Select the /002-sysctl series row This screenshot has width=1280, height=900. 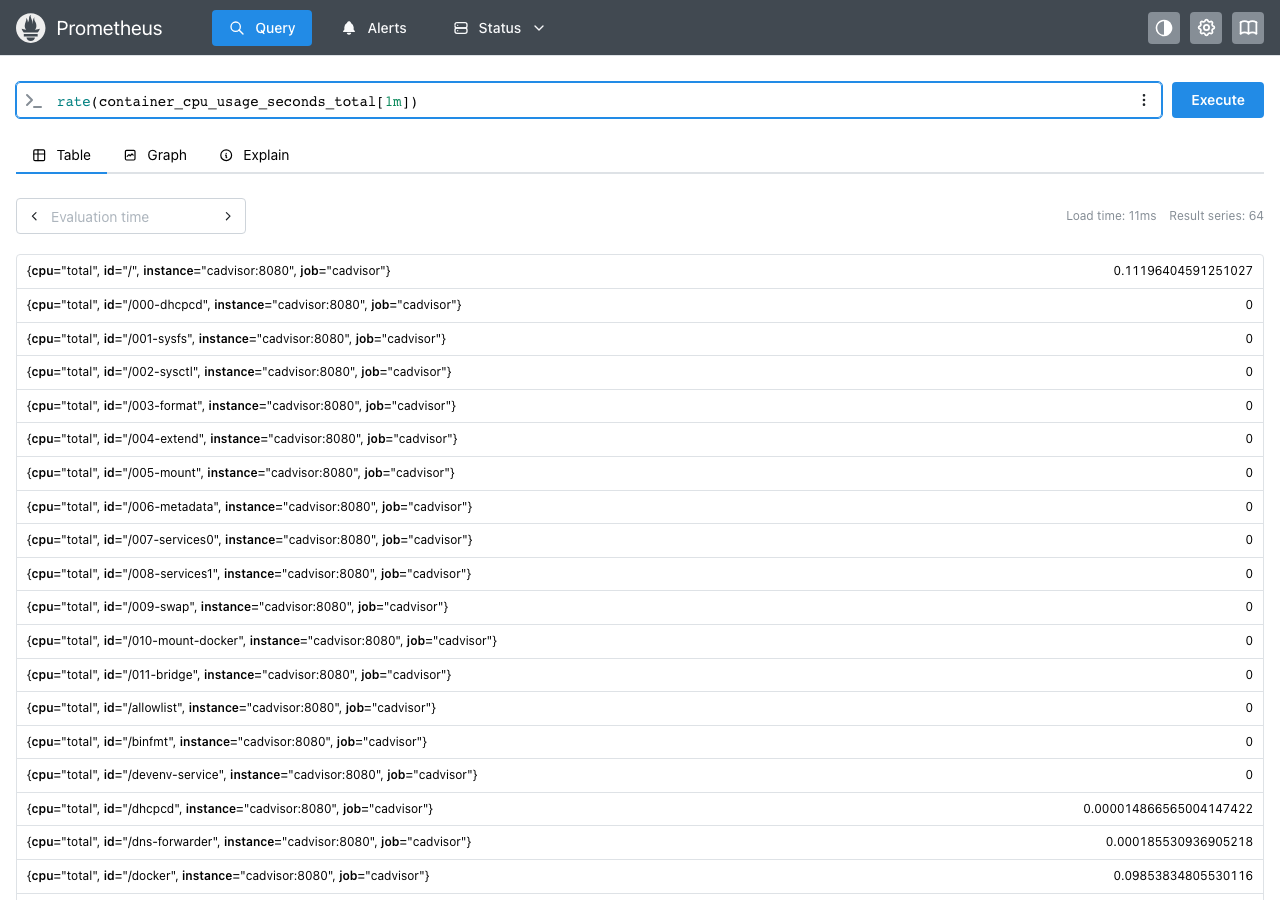coord(640,372)
